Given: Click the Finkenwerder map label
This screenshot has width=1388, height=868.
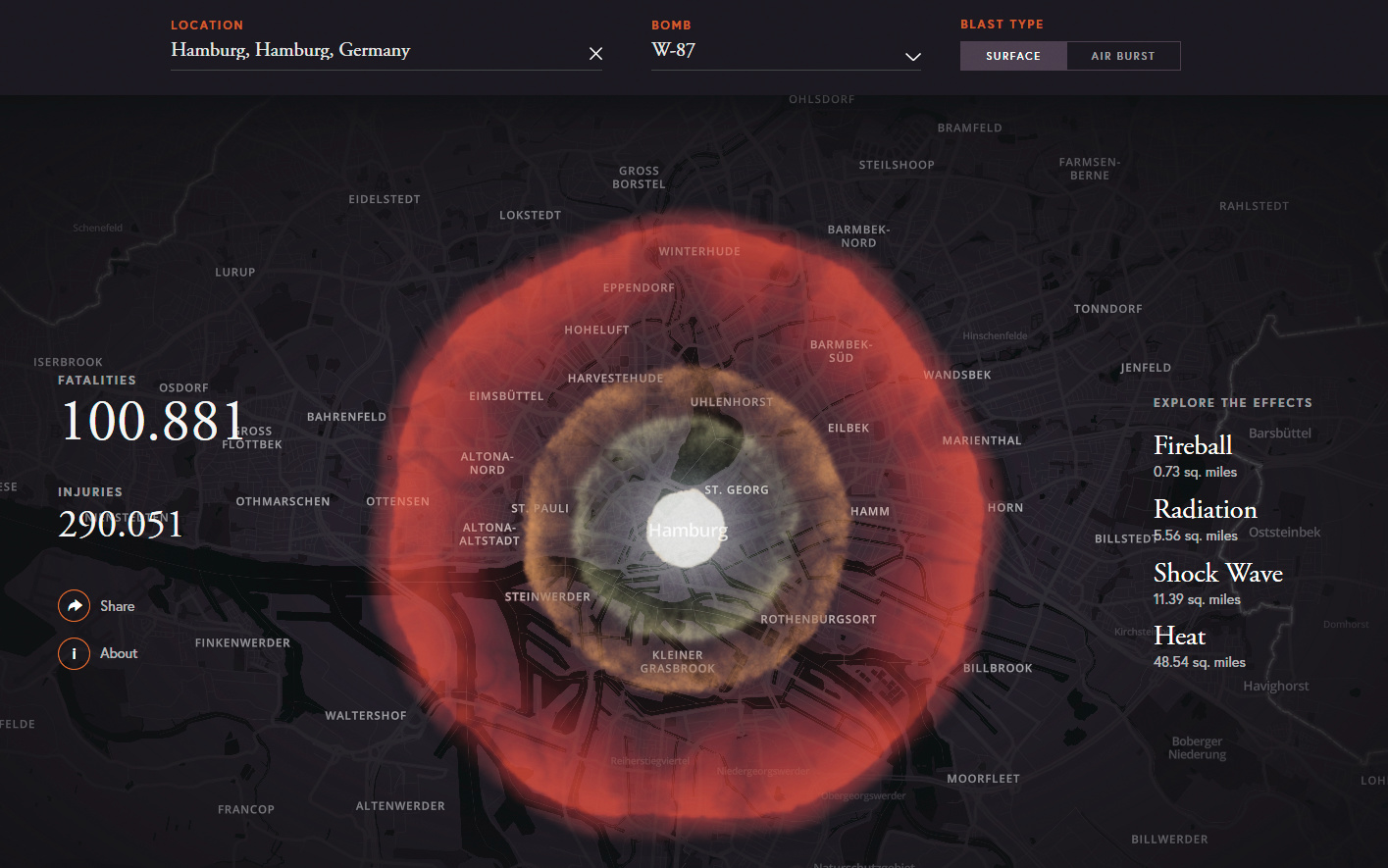Looking at the screenshot, I should pos(242,643).
